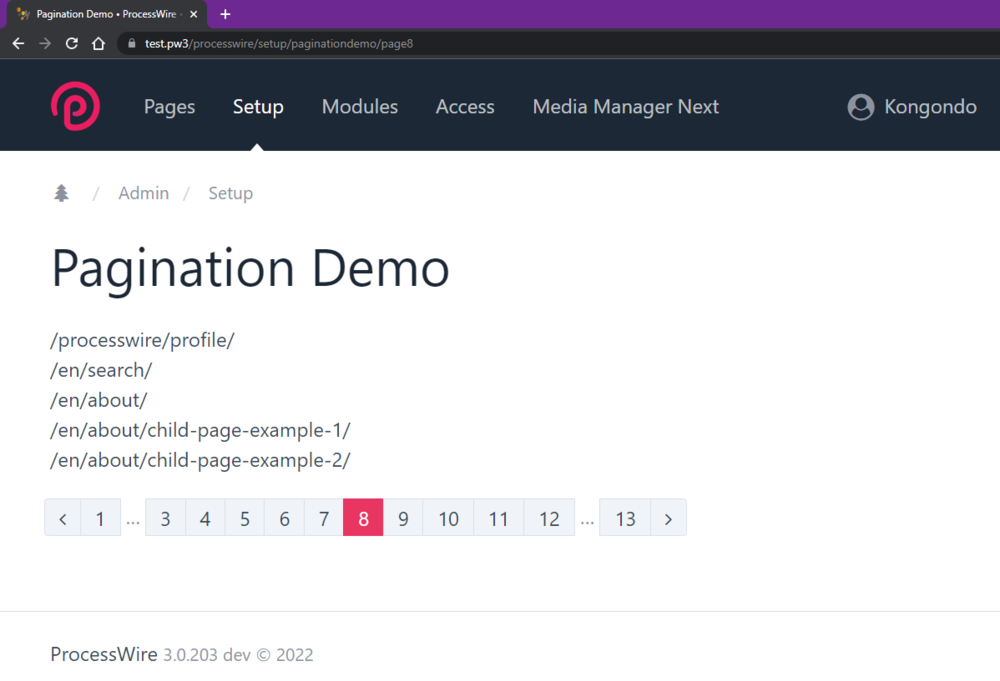Click the ProcessWire footer link
The height and width of the screenshot is (681, 1000).
pos(103,654)
